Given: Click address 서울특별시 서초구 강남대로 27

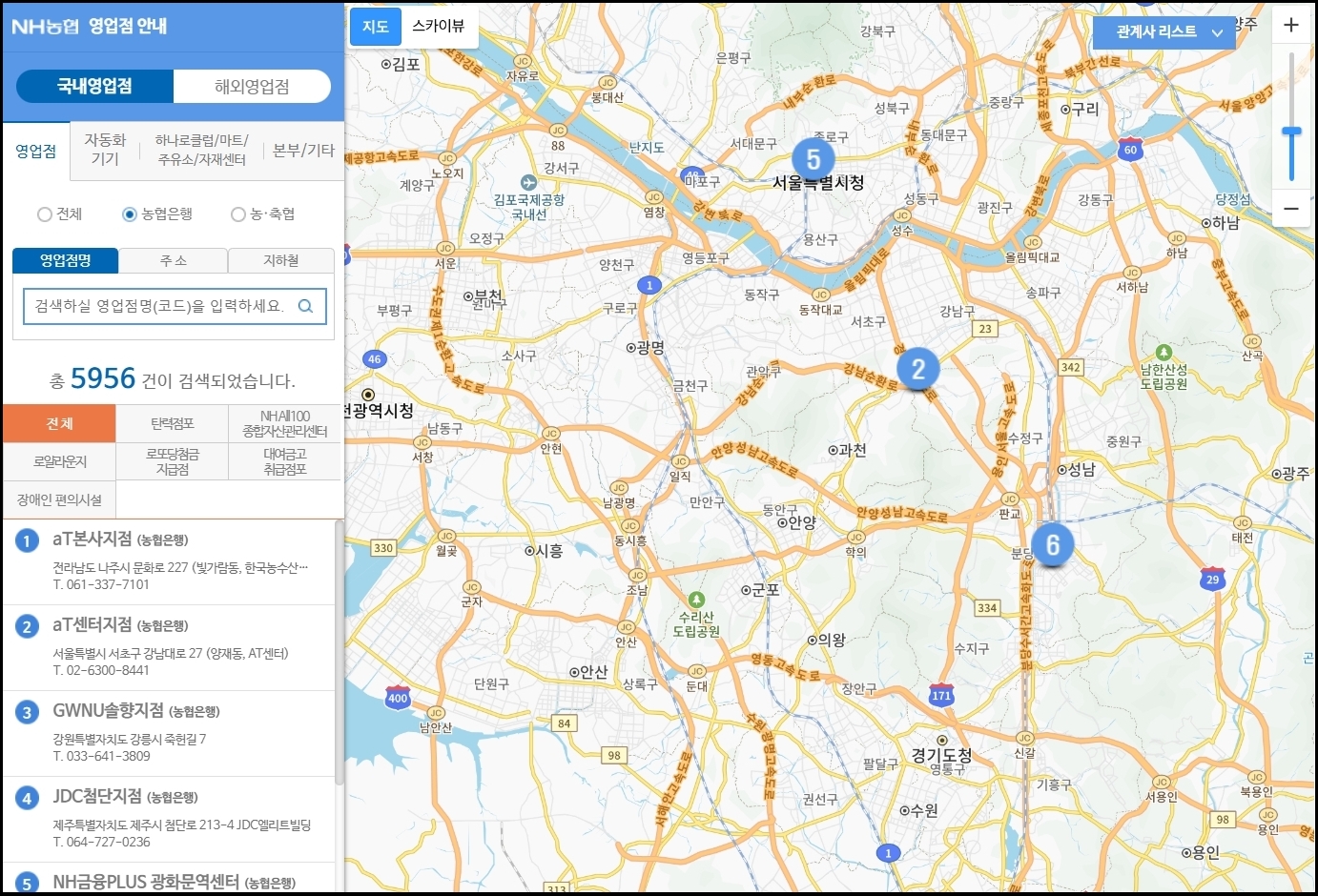Looking at the screenshot, I should [170, 653].
